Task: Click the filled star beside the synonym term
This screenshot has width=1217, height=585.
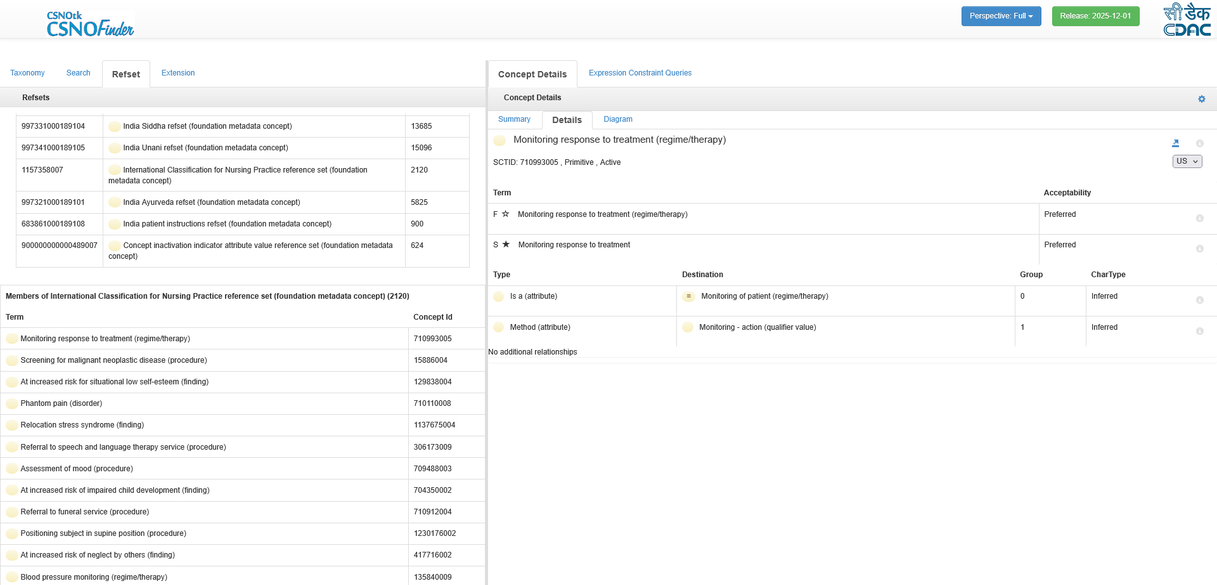Action: point(506,245)
